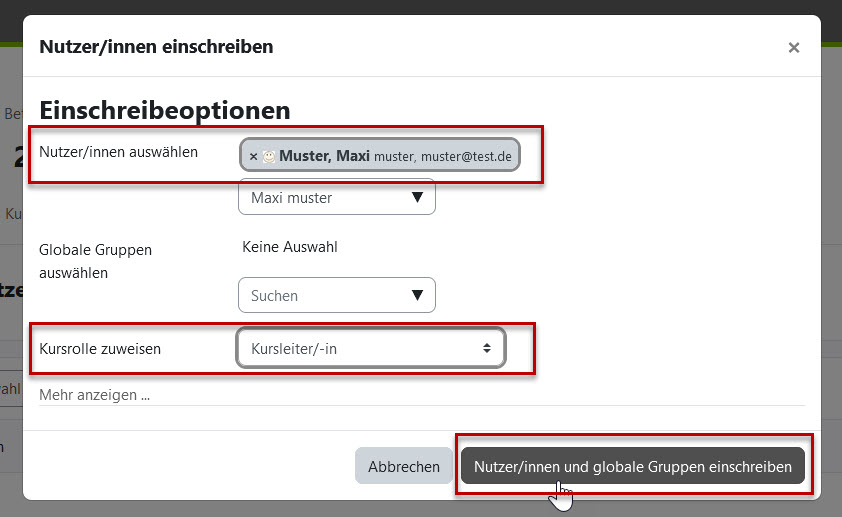Click into the Suchen global groups field
Screen dimensions: 842x517
click(320, 295)
